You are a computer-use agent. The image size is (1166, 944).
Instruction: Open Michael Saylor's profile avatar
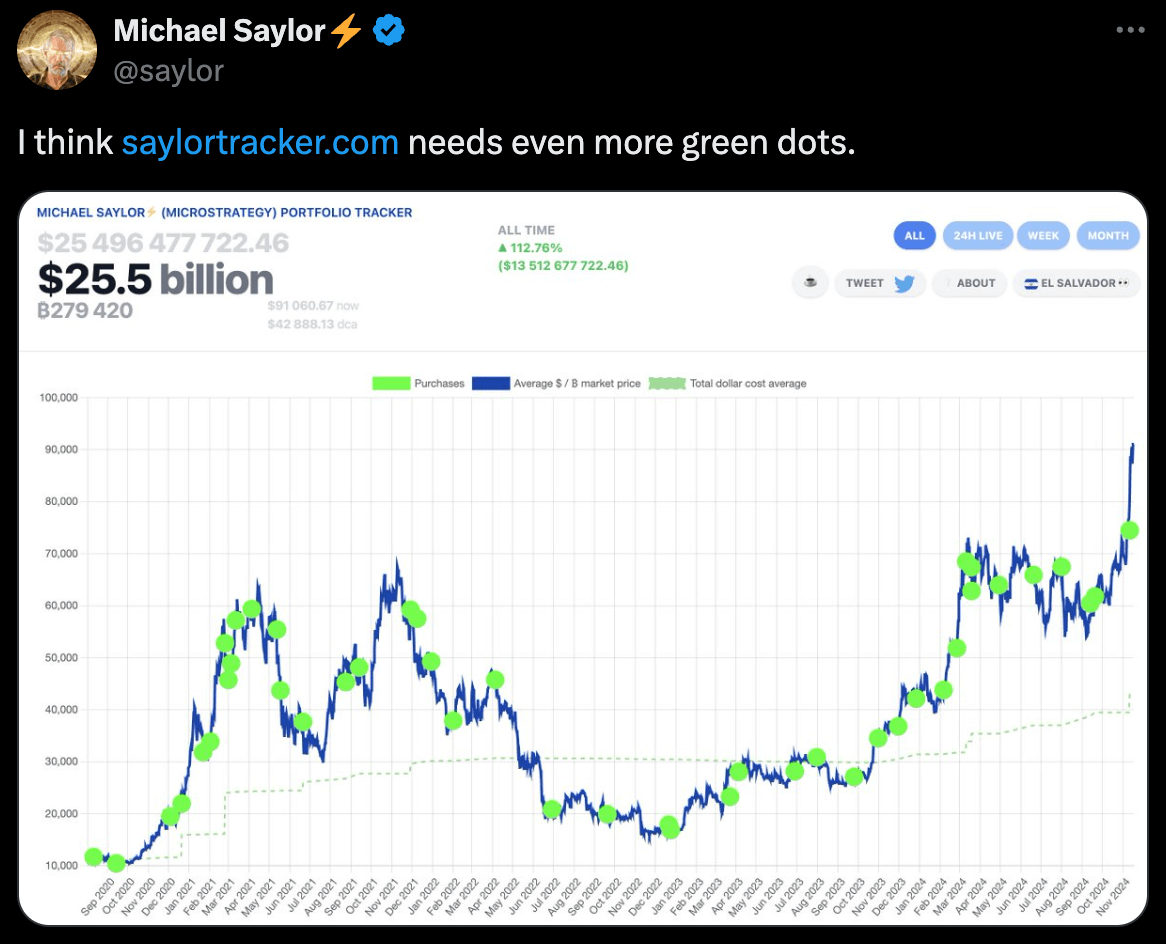click(x=57, y=51)
